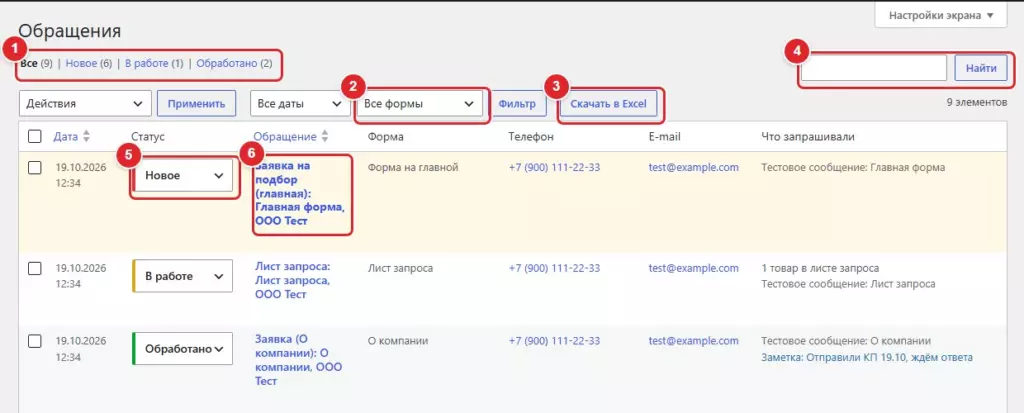
Task: Open the Обработано status dropdown
Action: [x=183, y=348]
